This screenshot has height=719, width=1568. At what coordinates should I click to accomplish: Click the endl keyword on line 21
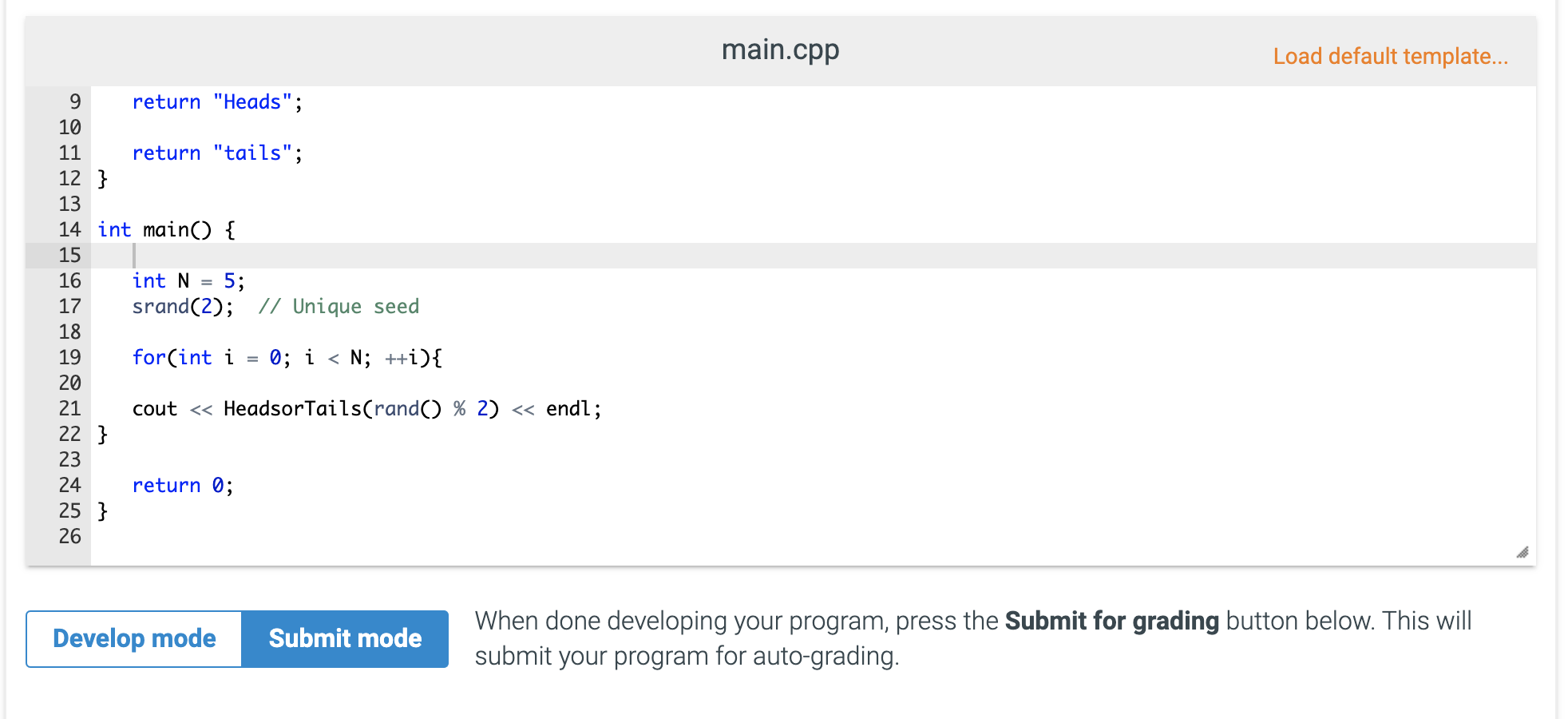tap(568, 409)
